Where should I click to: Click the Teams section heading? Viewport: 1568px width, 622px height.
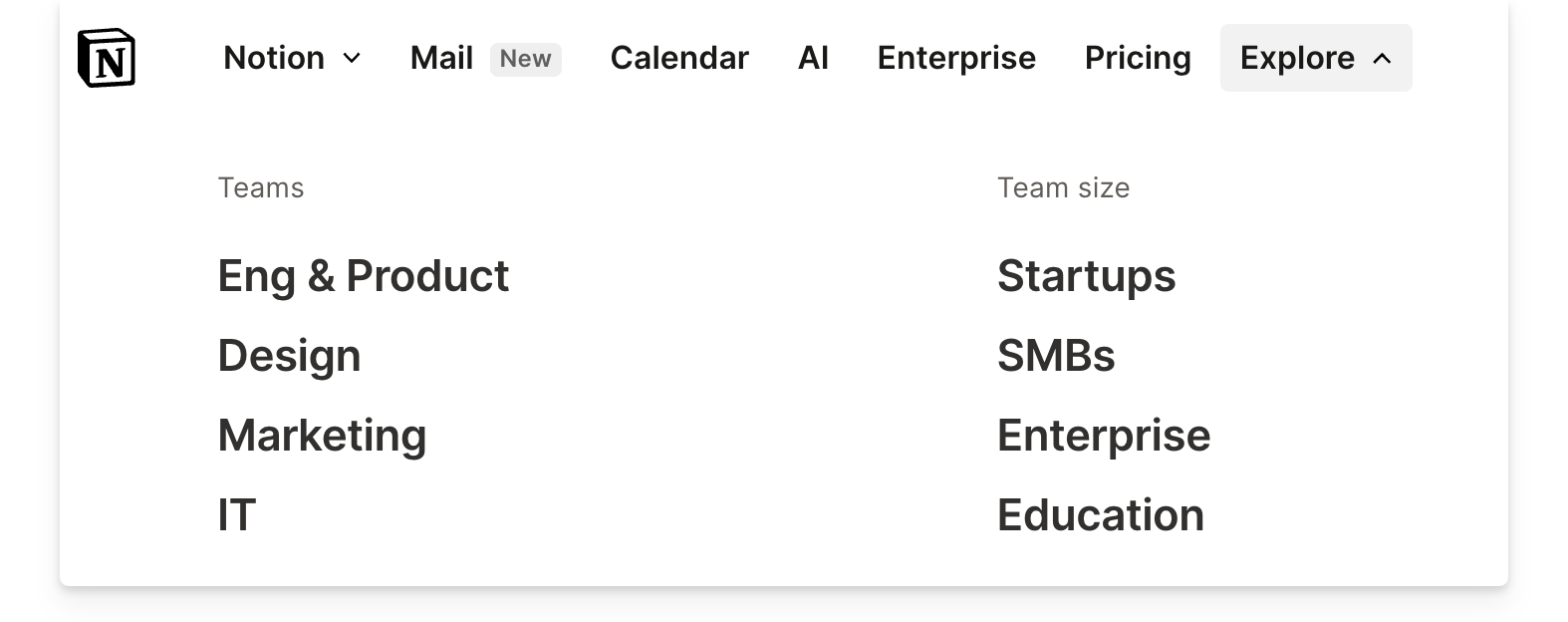click(x=261, y=187)
